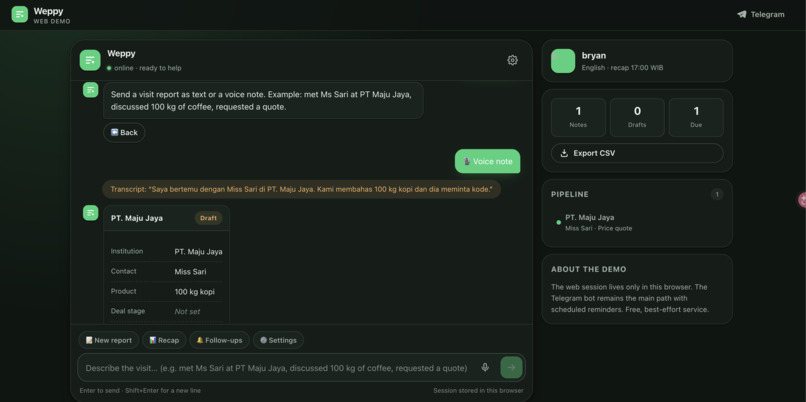Screen dimensions: 806x402
Task: Click the Weppy avatar beside the instructions message
Action: (90, 89)
